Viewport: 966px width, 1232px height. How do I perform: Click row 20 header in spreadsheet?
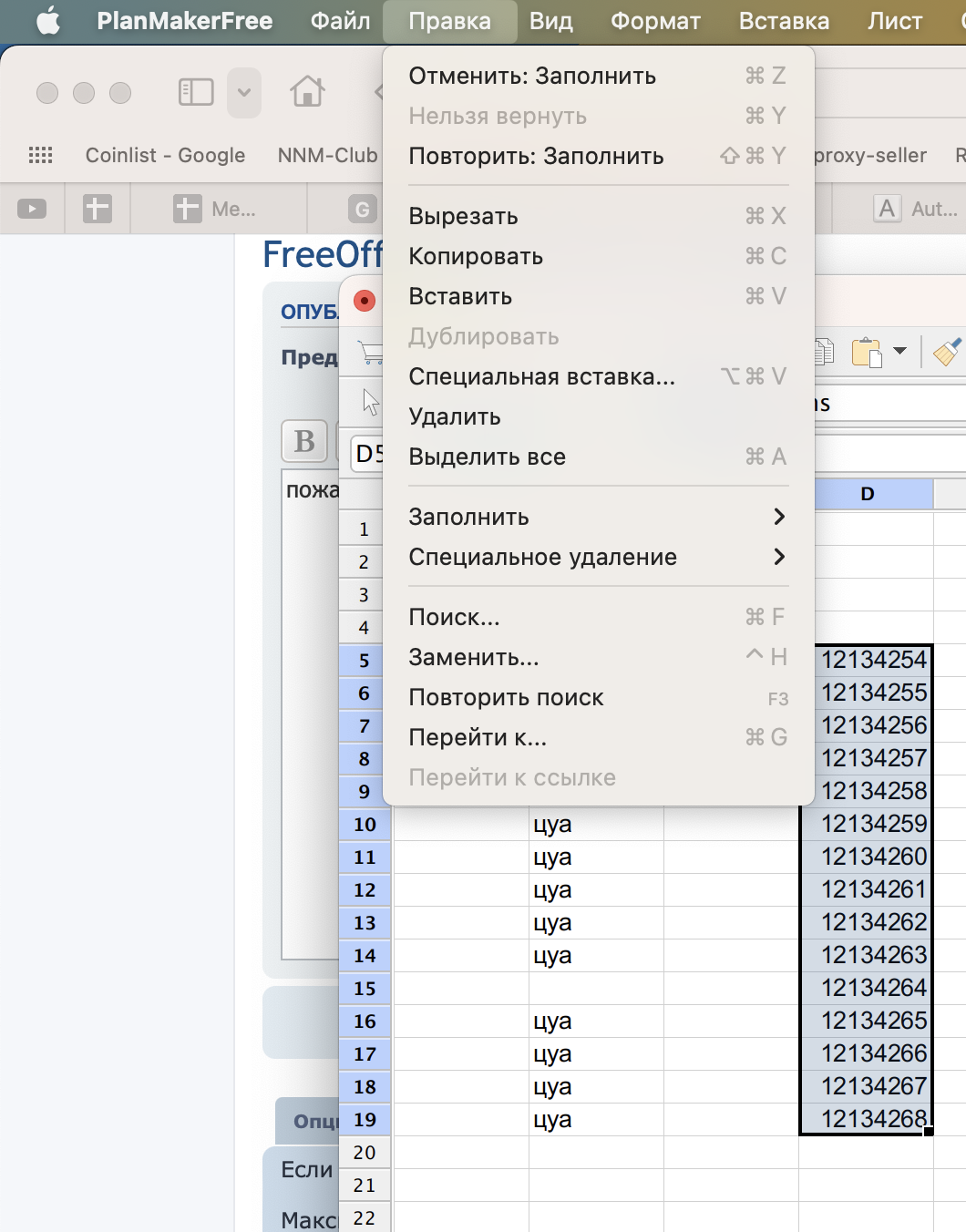[365, 1153]
